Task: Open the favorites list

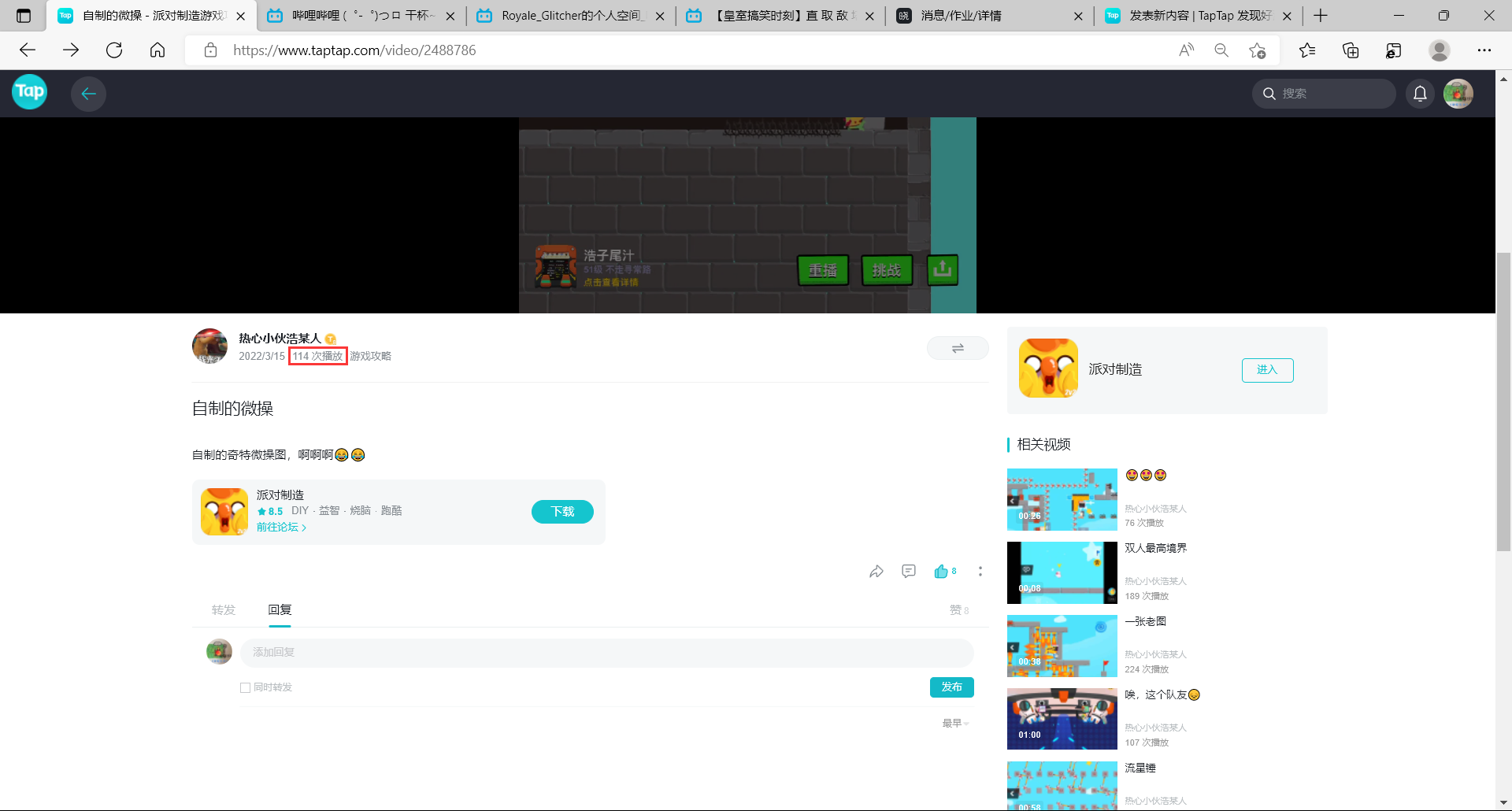Action: coord(1307,50)
